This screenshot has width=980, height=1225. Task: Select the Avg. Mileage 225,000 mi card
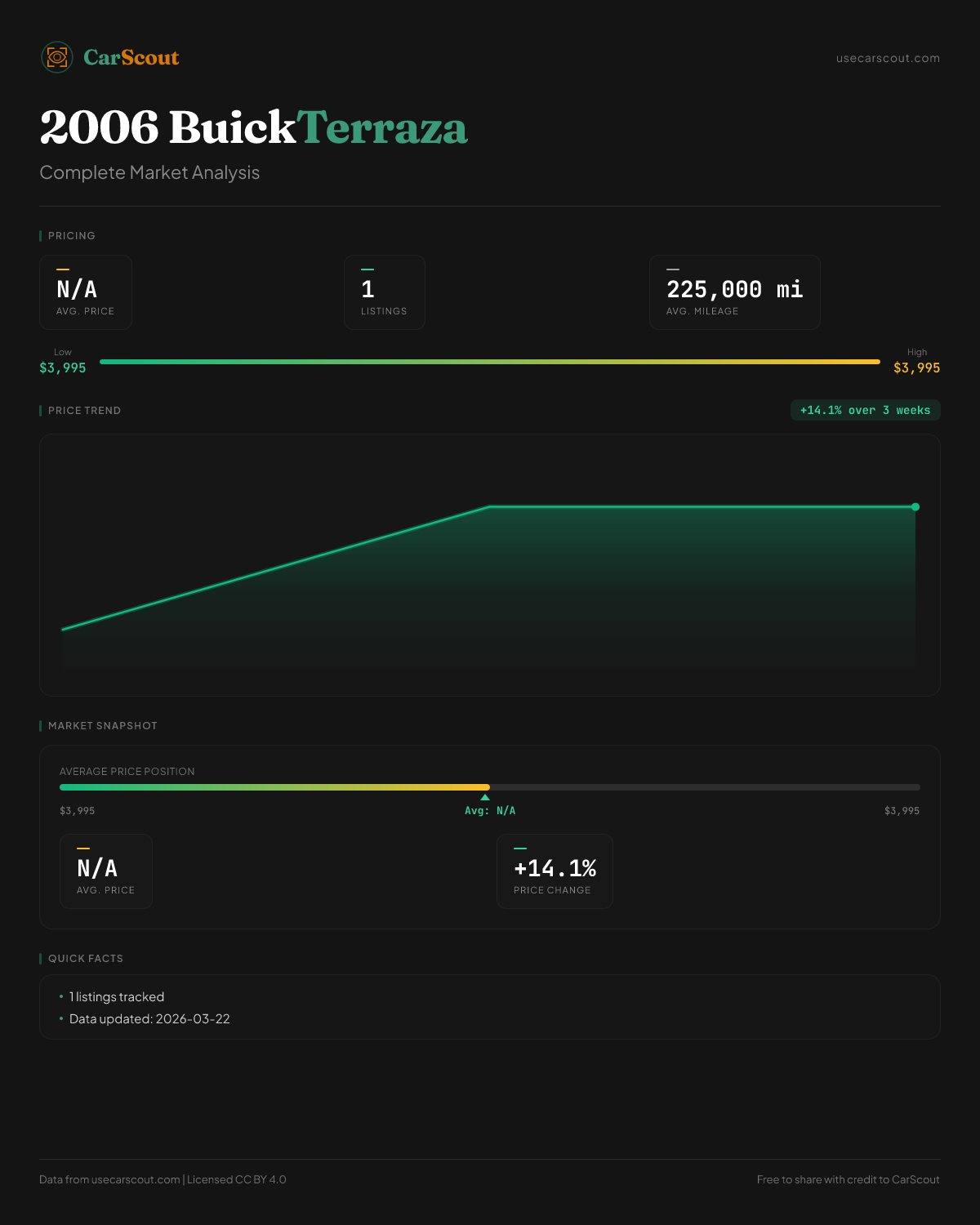(734, 292)
